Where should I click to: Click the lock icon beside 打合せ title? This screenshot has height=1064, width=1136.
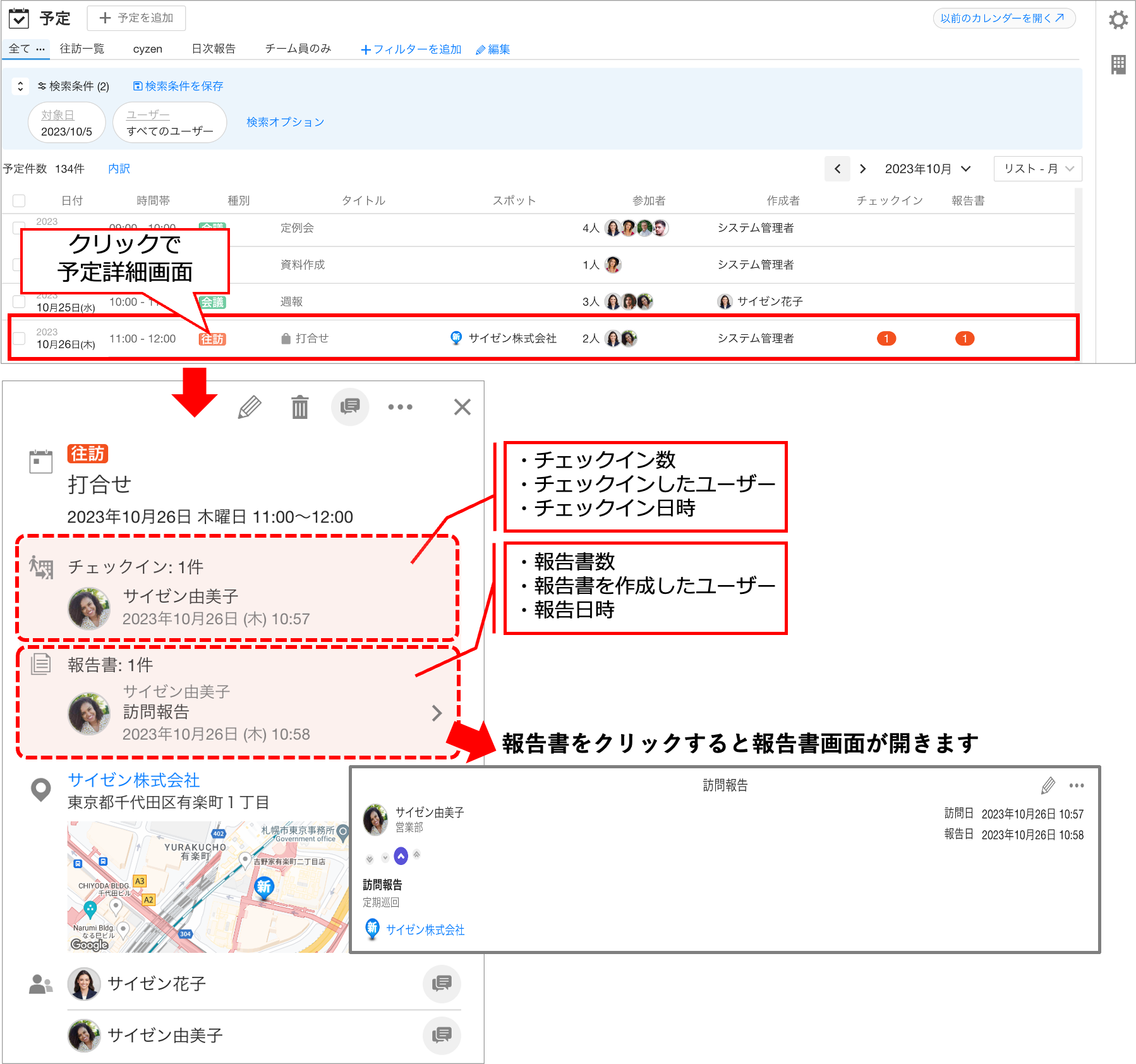pos(286,339)
